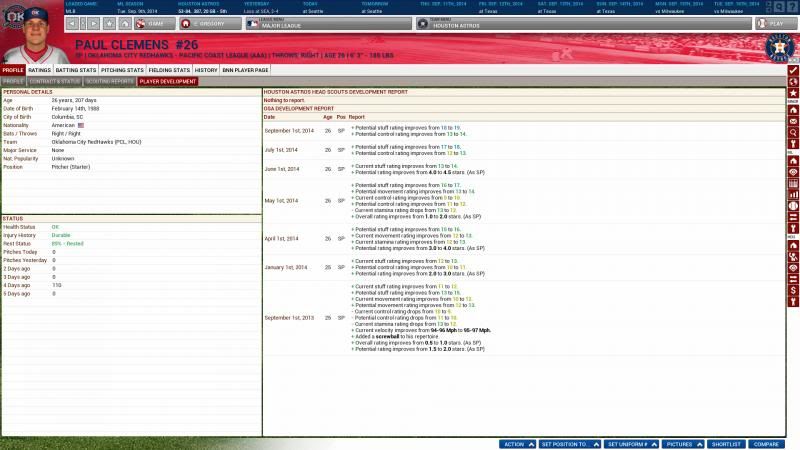Image resolution: width=800 pixels, height=450 pixels.
Task: Switch to the Batting Stats tab
Action: [x=76, y=70]
